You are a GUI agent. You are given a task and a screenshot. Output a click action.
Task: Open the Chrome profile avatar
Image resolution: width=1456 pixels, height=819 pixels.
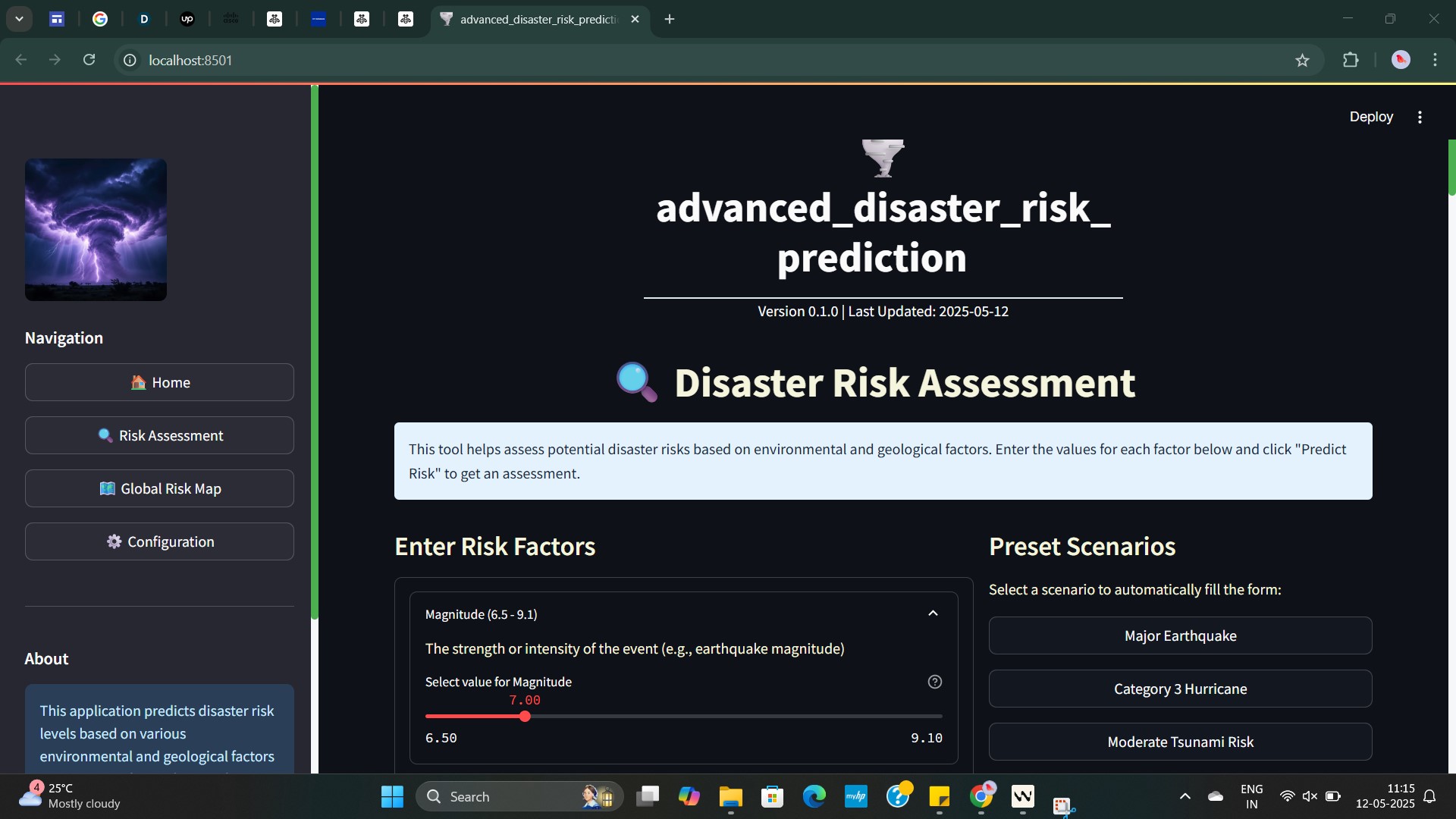1401,60
